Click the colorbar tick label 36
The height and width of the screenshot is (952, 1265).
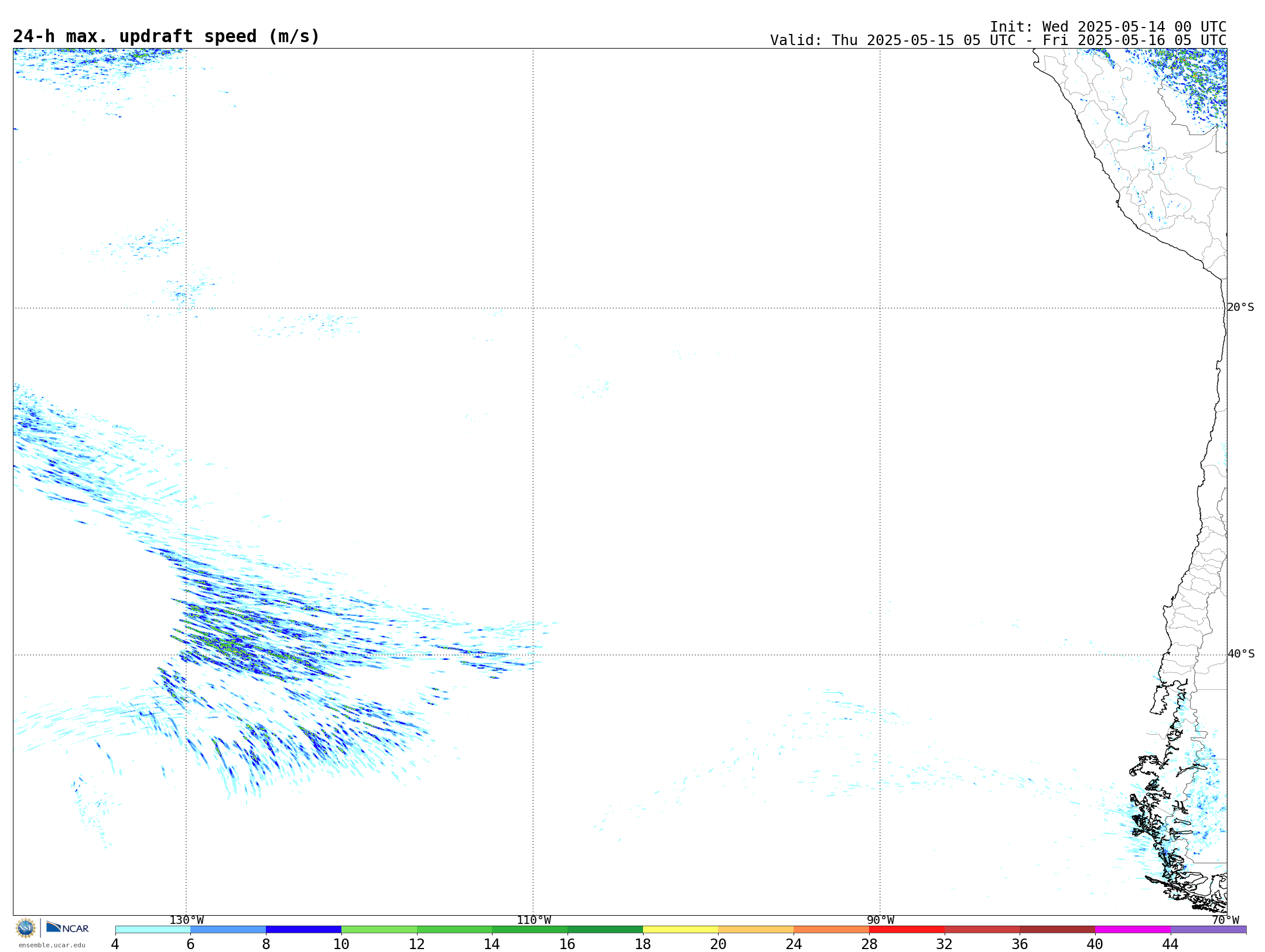pos(1020,944)
